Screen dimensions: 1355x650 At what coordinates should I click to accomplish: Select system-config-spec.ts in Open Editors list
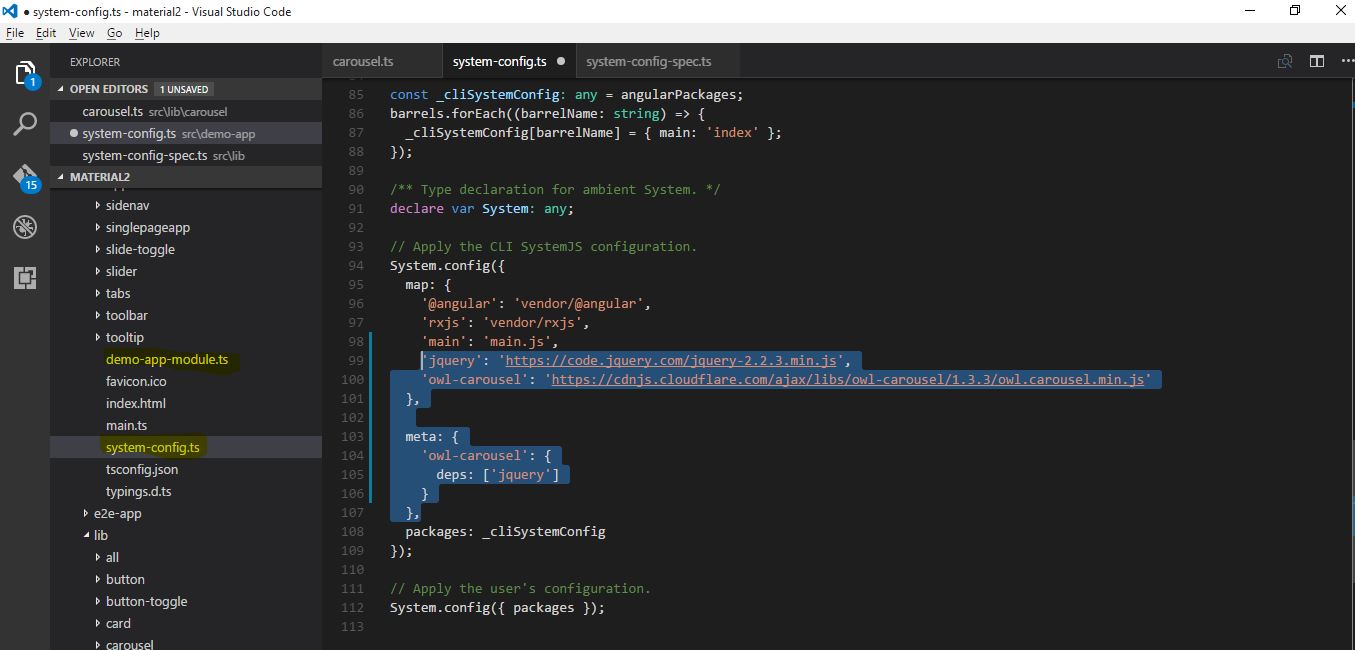point(186,155)
